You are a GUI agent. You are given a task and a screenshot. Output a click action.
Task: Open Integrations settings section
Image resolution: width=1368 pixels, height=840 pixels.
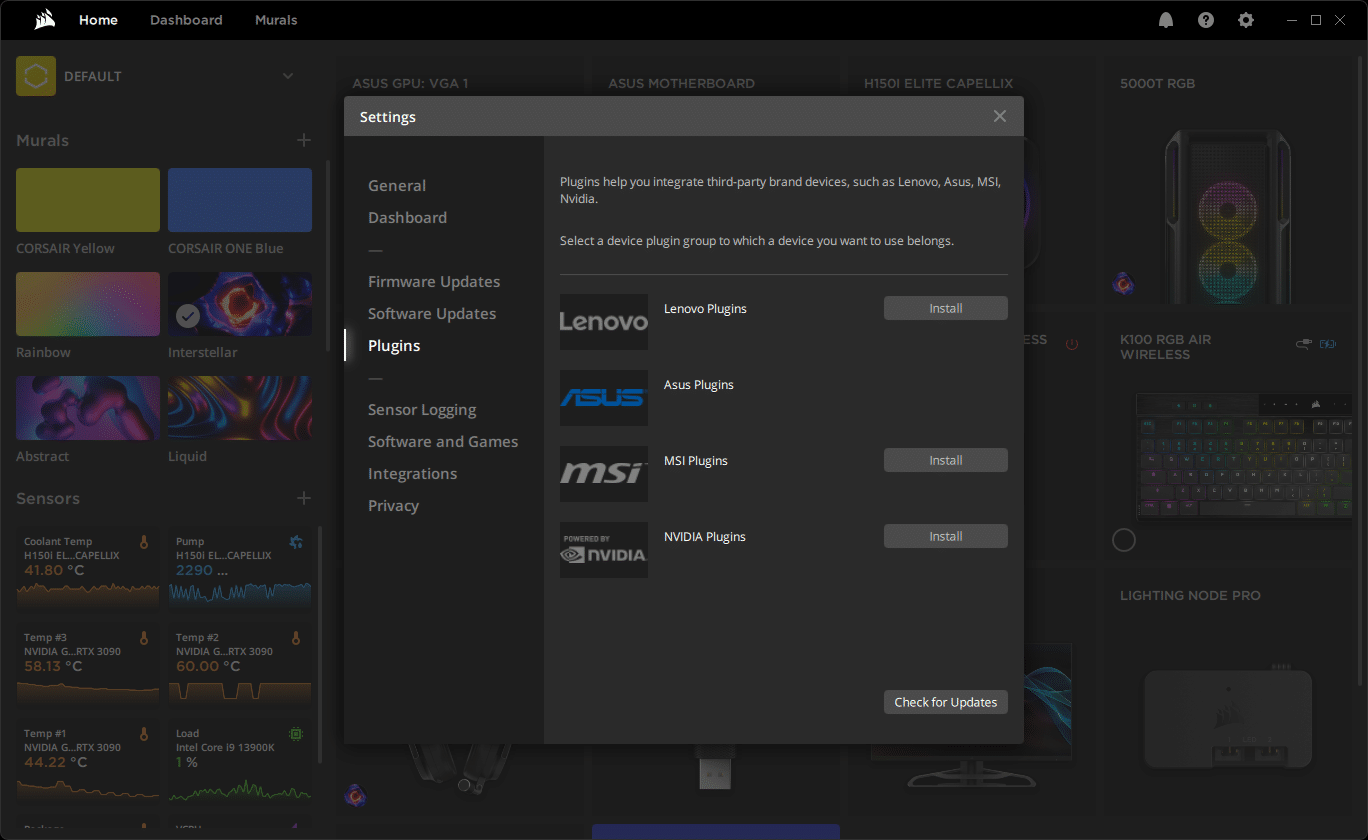pyautogui.click(x=412, y=474)
